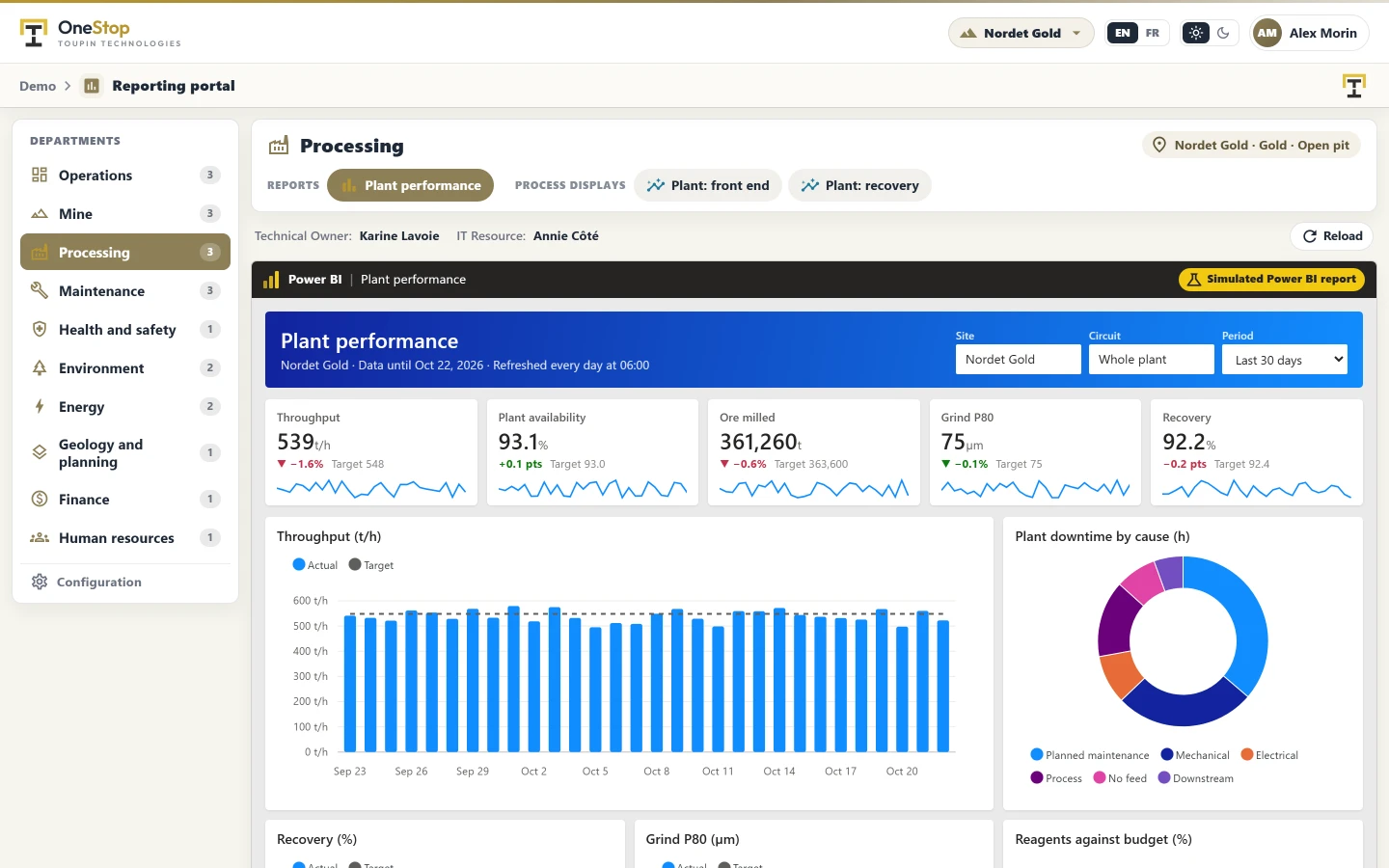This screenshot has width=1389, height=868.
Task: Enable dark theme with moon toggle
Action: 1224,33
